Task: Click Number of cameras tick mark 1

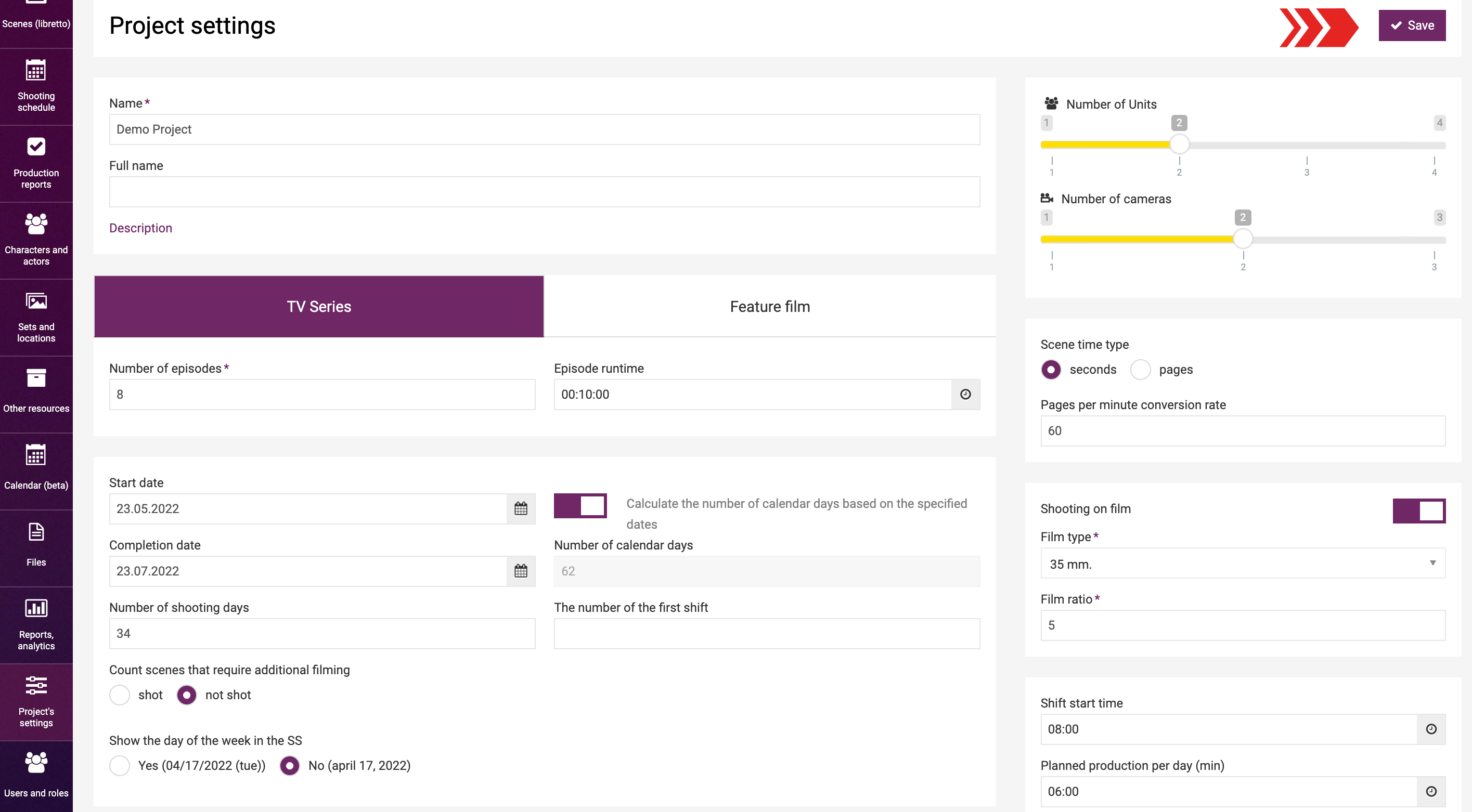Action: 1051,261
